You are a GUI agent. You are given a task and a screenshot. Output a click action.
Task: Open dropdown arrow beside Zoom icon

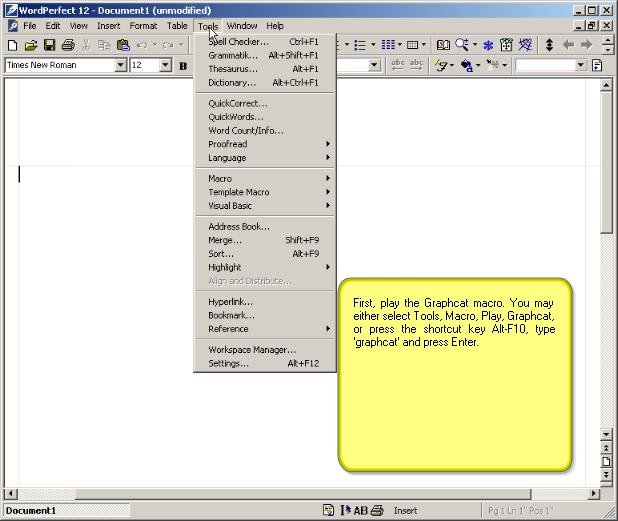click(x=475, y=45)
